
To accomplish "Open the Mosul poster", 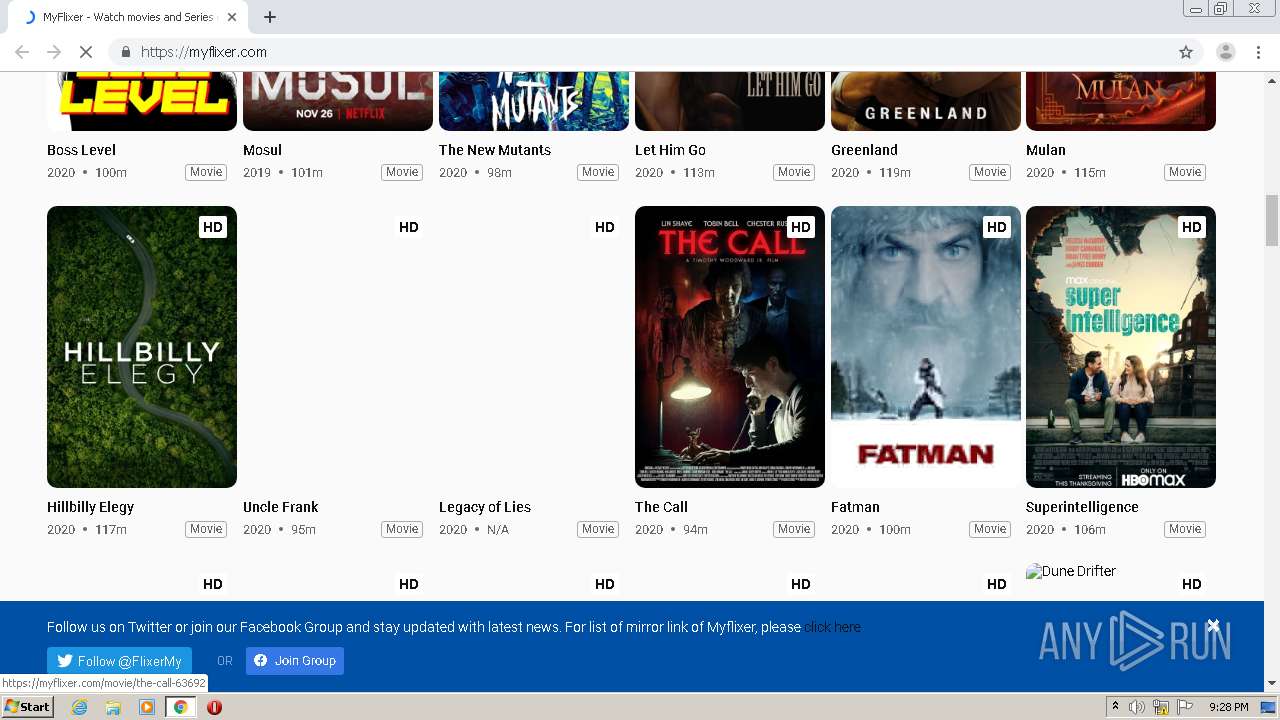I will click(x=338, y=101).
